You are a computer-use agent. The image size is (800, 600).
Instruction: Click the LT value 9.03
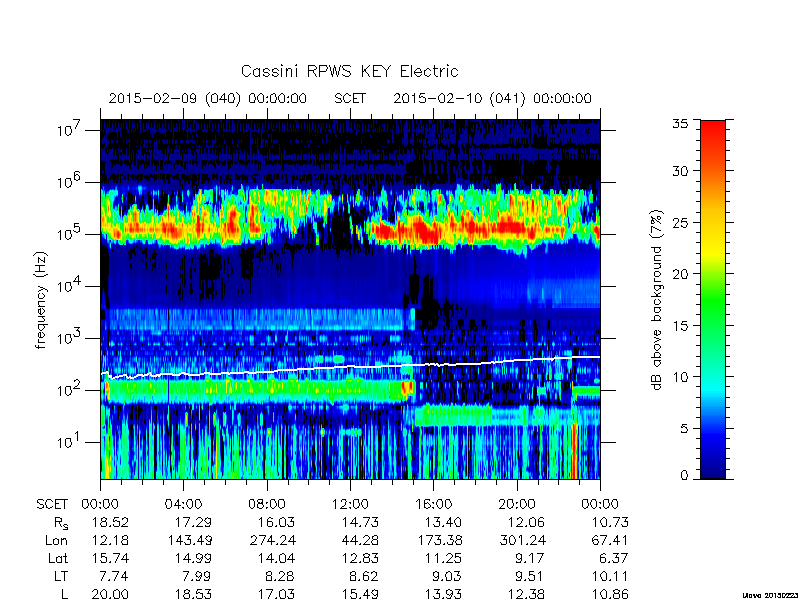[x=447, y=576]
